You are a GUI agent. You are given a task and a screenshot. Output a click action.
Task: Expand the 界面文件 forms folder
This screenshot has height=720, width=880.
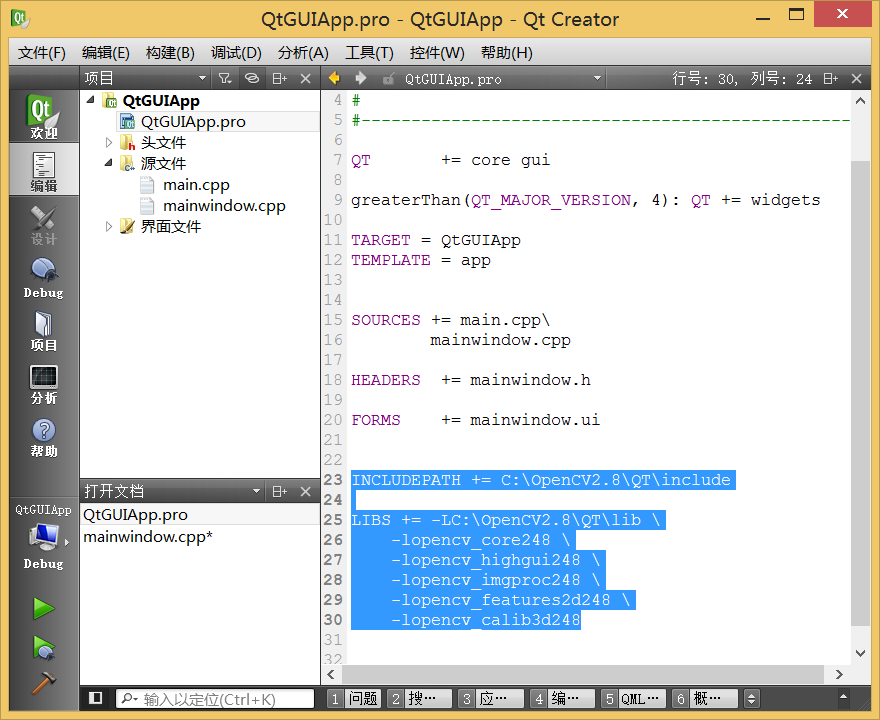click(109, 227)
